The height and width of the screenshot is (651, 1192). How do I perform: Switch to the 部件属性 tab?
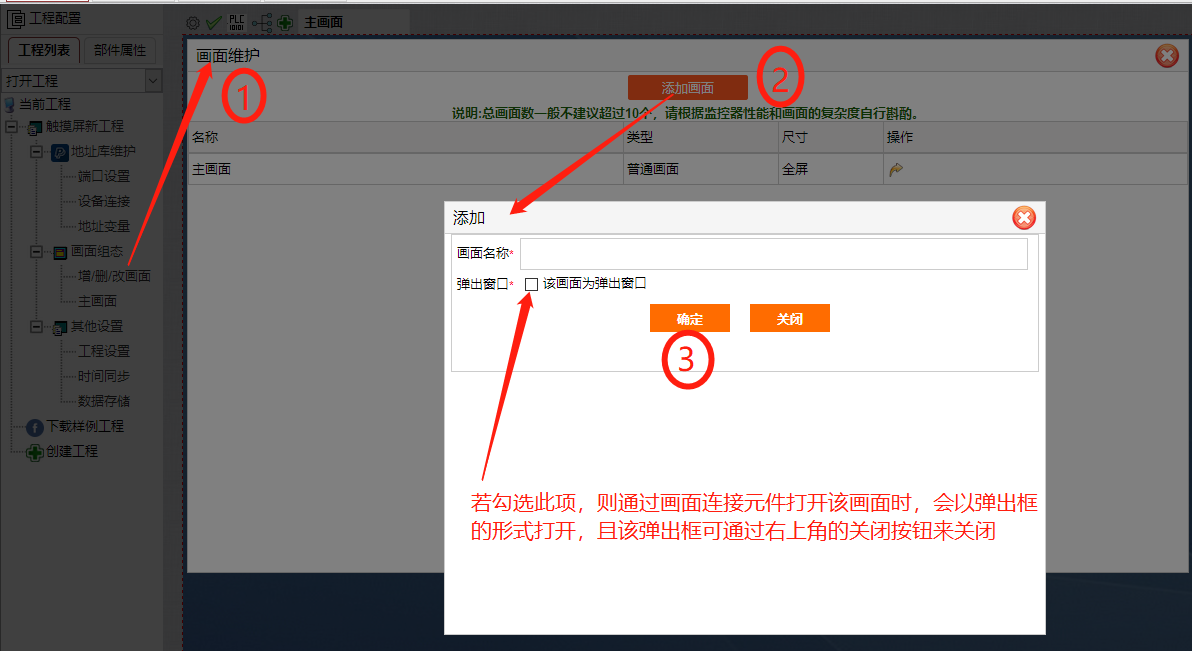click(120, 50)
